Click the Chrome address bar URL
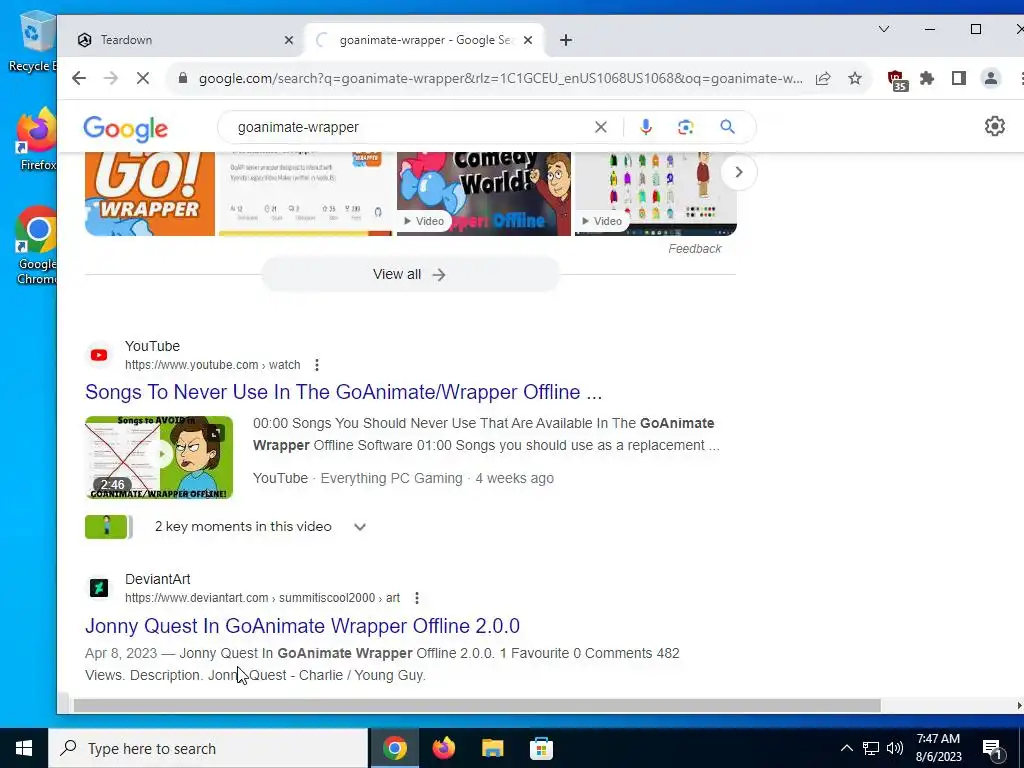This screenshot has height=768, width=1024. point(500,78)
